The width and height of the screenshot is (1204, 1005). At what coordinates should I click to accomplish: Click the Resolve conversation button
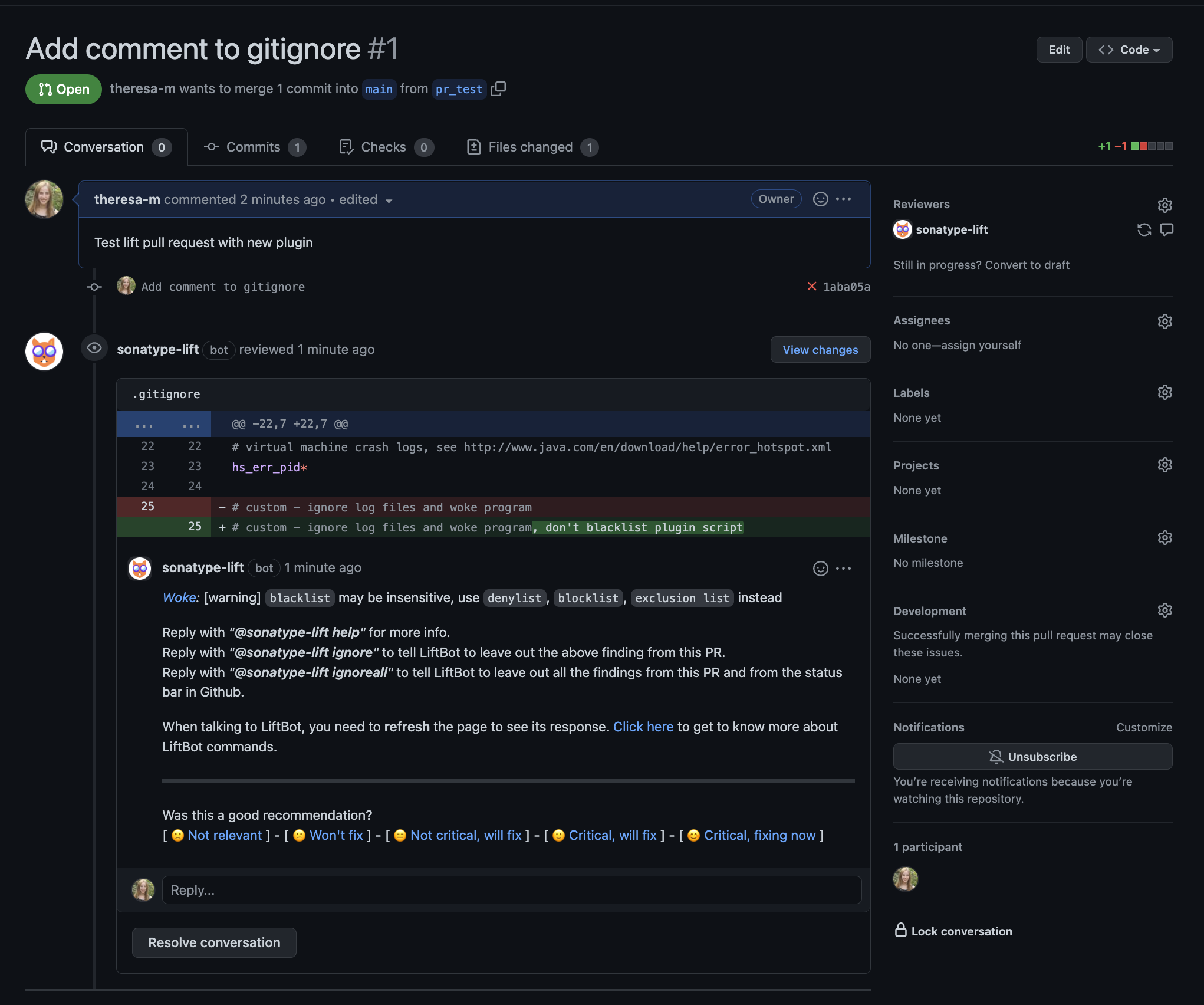tap(214, 942)
